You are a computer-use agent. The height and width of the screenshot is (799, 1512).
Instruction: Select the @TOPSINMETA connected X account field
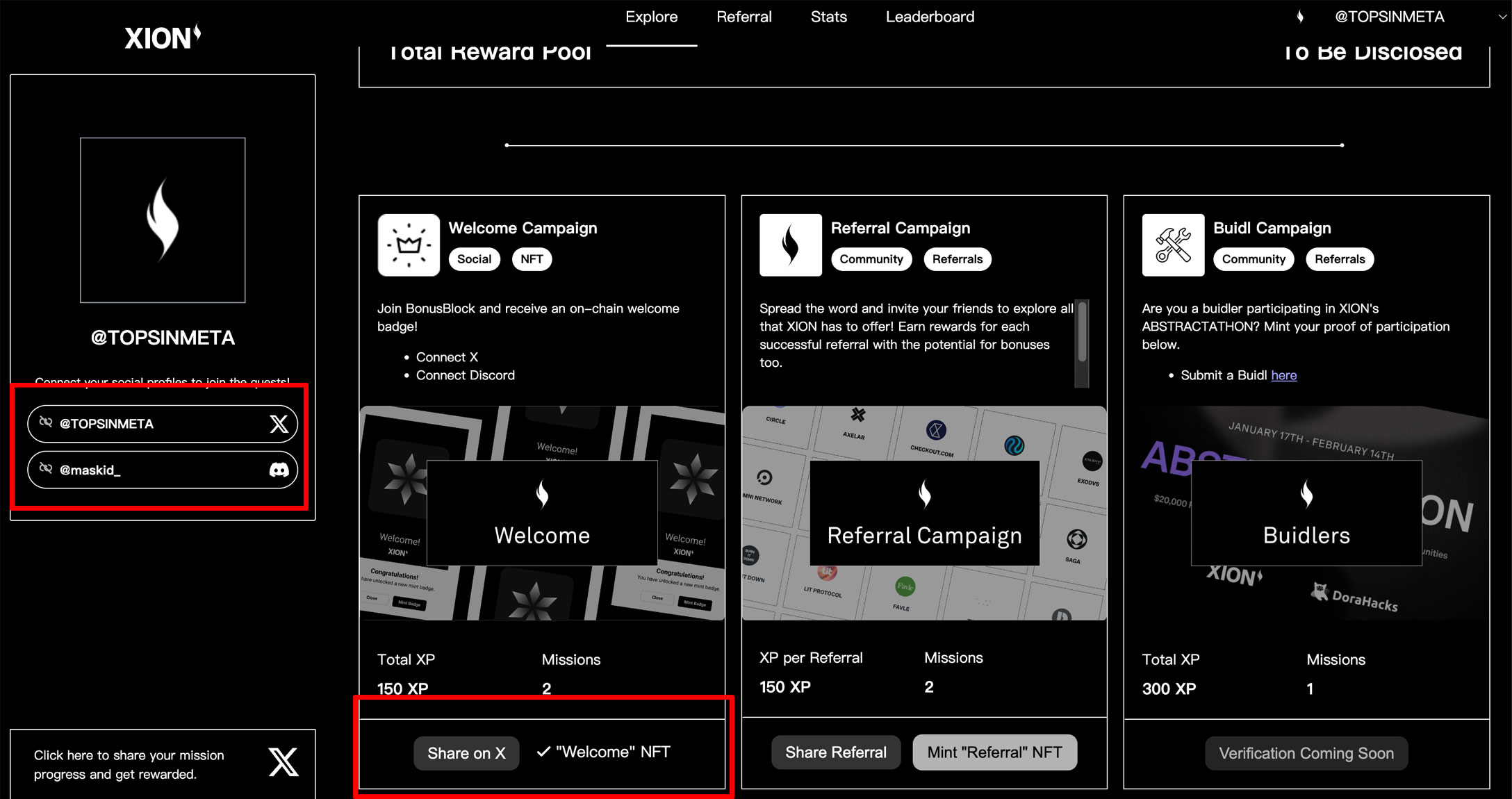point(163,424)
